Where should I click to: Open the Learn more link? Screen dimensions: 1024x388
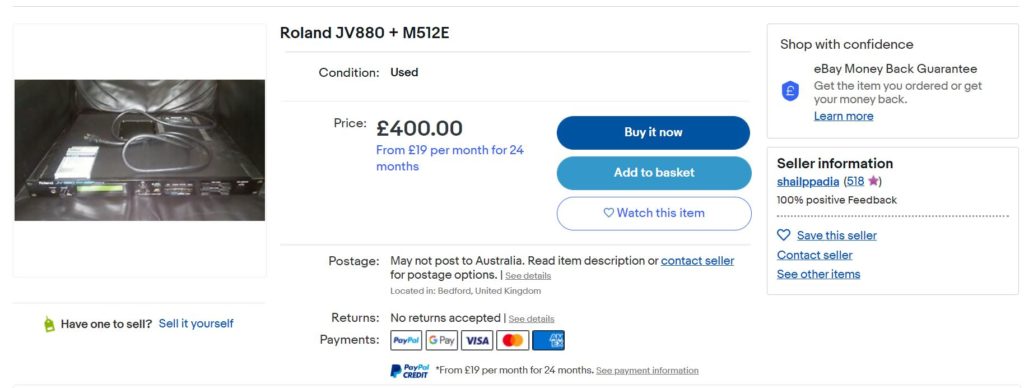843,116
